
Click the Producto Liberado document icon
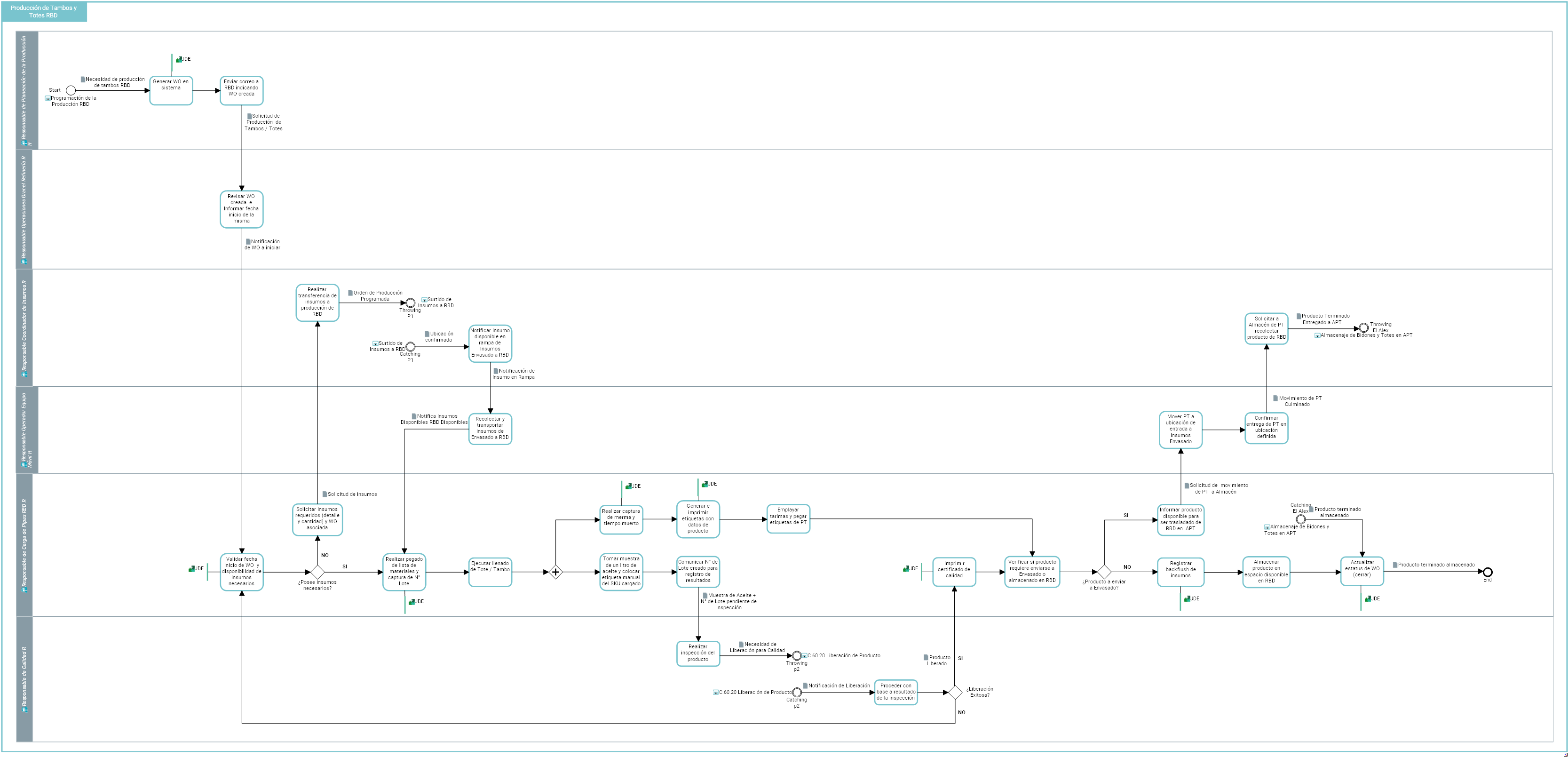pyautogui.click(x=926, y=657)
